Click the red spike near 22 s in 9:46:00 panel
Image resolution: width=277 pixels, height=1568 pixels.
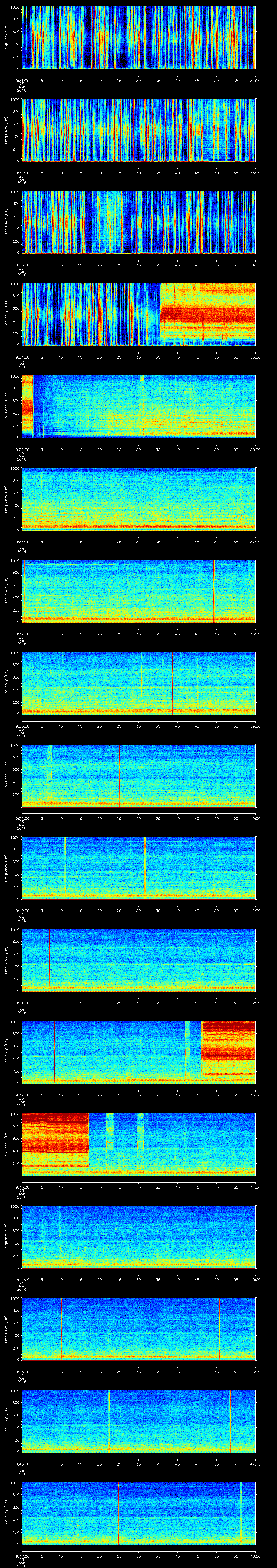tap(109, 1421)
